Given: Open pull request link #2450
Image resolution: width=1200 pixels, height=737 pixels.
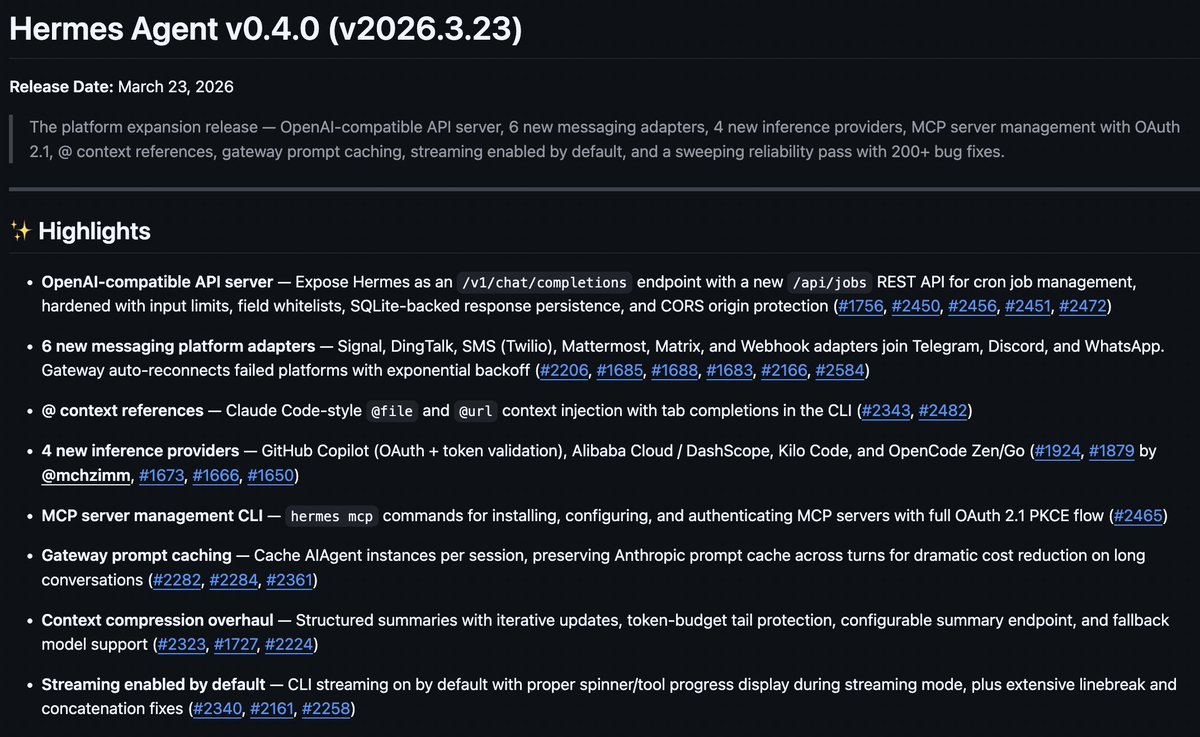Looking at the screenshot, I should point(917,306).
